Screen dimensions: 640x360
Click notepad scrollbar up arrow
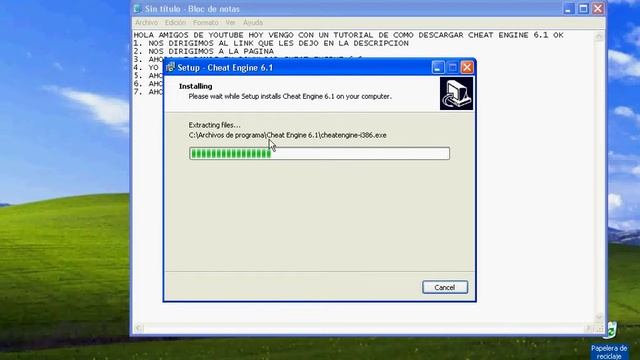[x=599, y=36]
